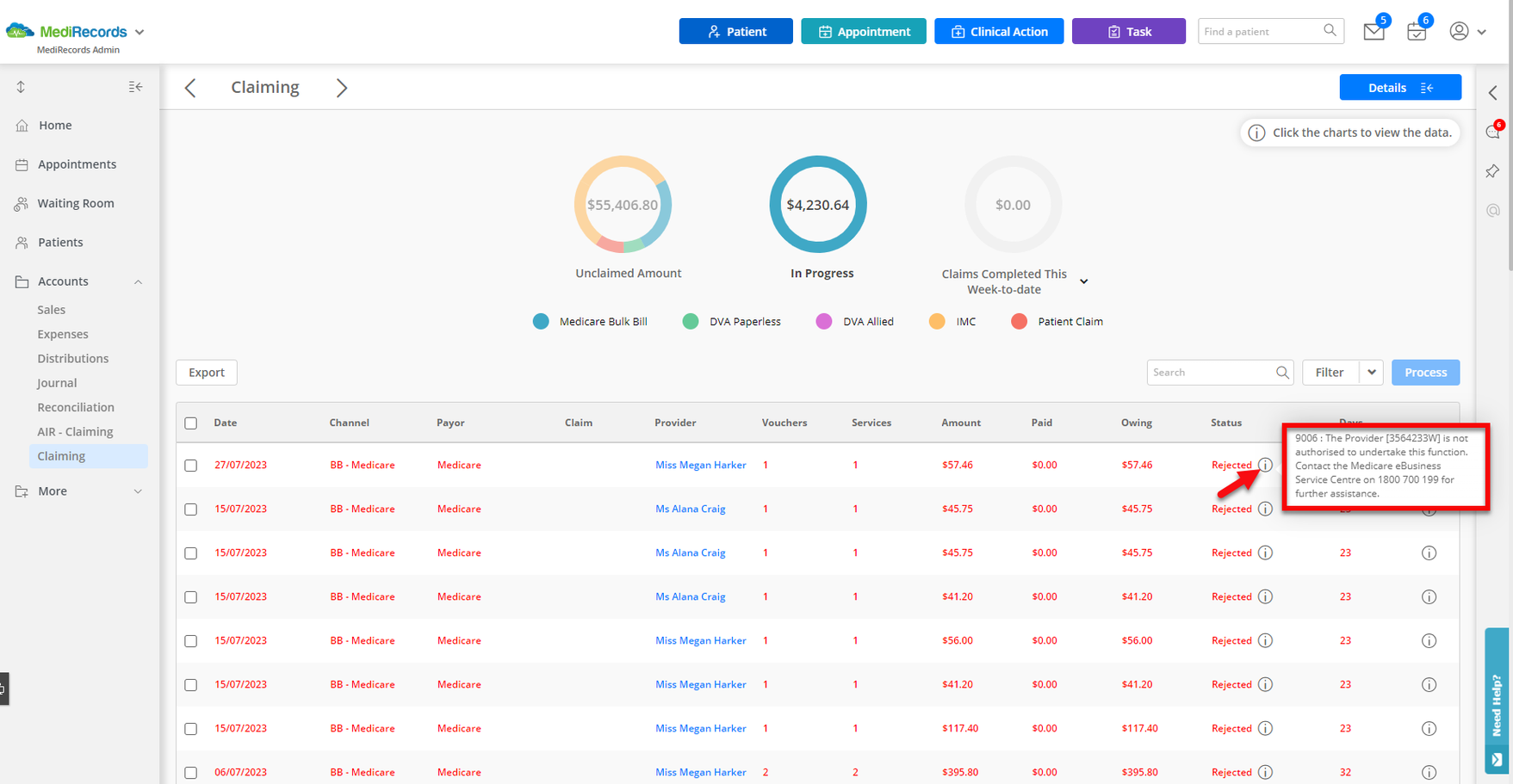Click info icon beside 27/07/2023 Rejected status
This screenshot has height=784, width=1513.
(x=1265, y=465)
